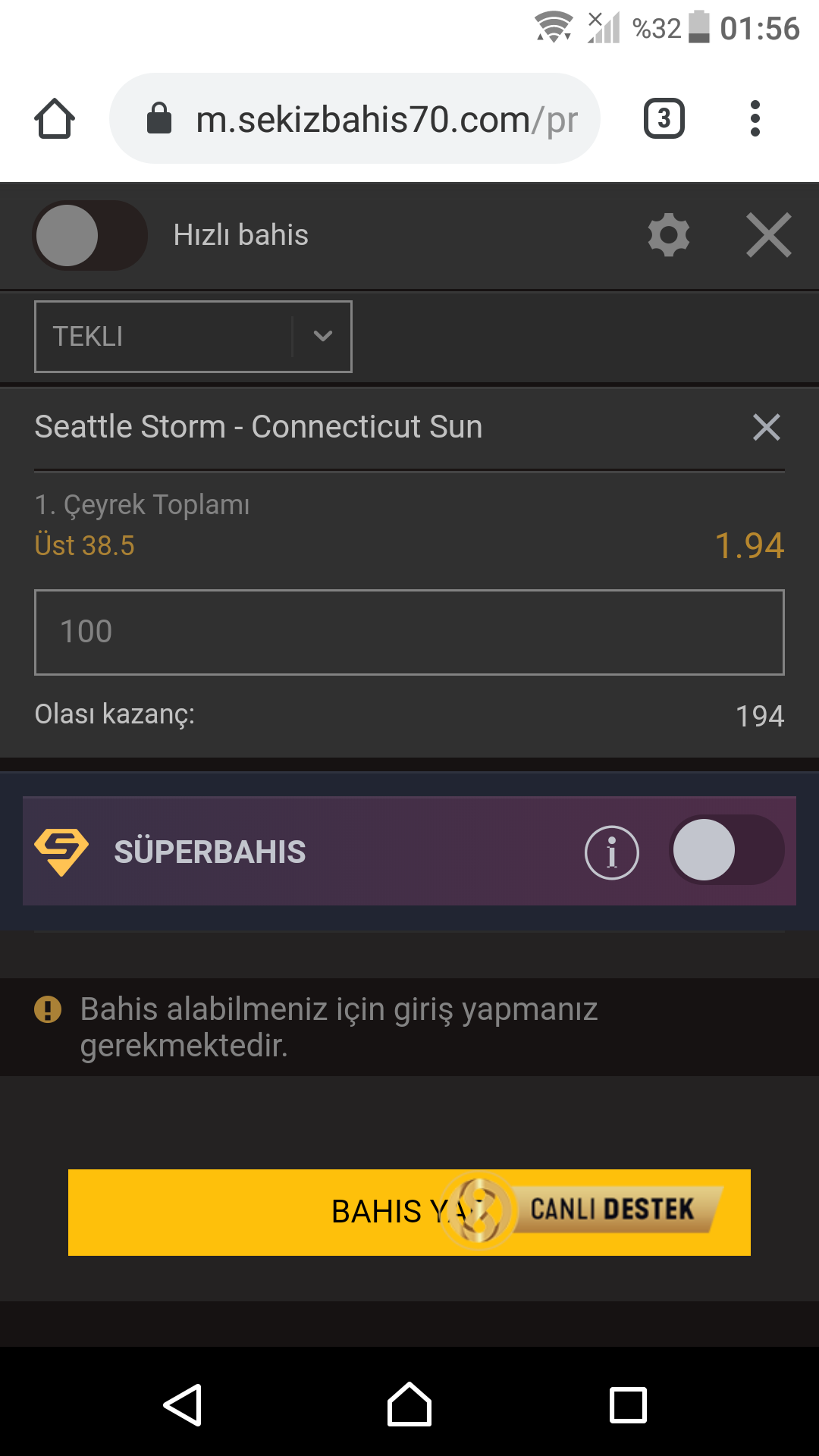Select the 1.94 odds value
Viewport: 819px width, 1456px height.
[749, 545]
